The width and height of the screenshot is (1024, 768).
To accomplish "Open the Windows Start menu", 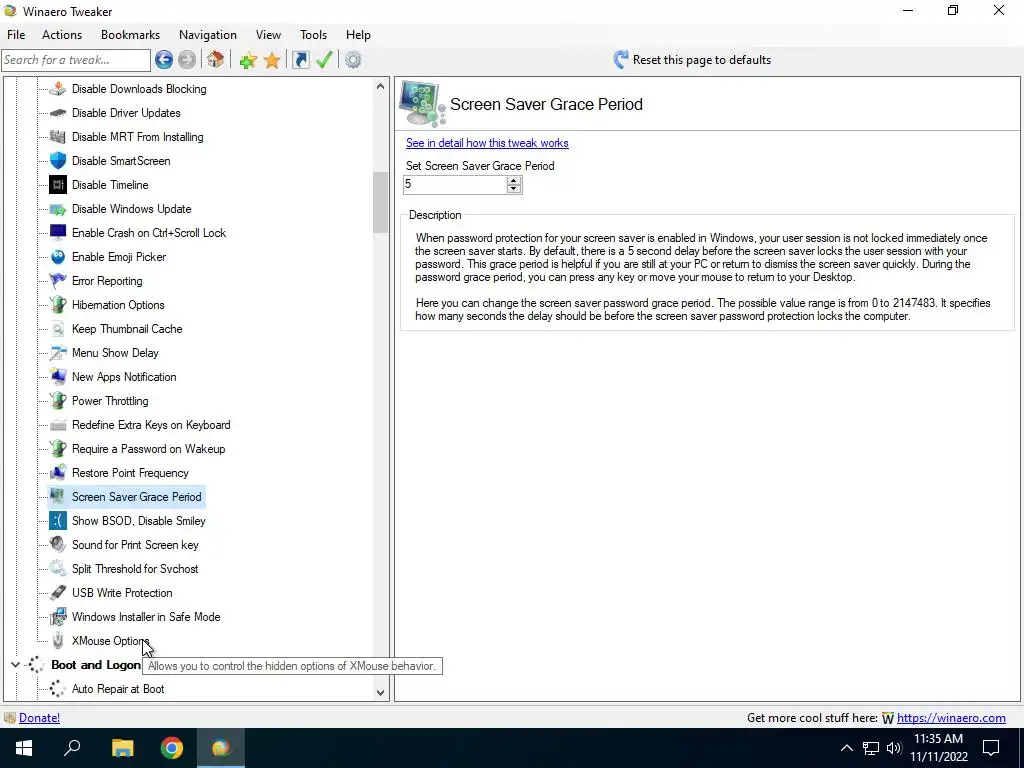I will (24, 748).
